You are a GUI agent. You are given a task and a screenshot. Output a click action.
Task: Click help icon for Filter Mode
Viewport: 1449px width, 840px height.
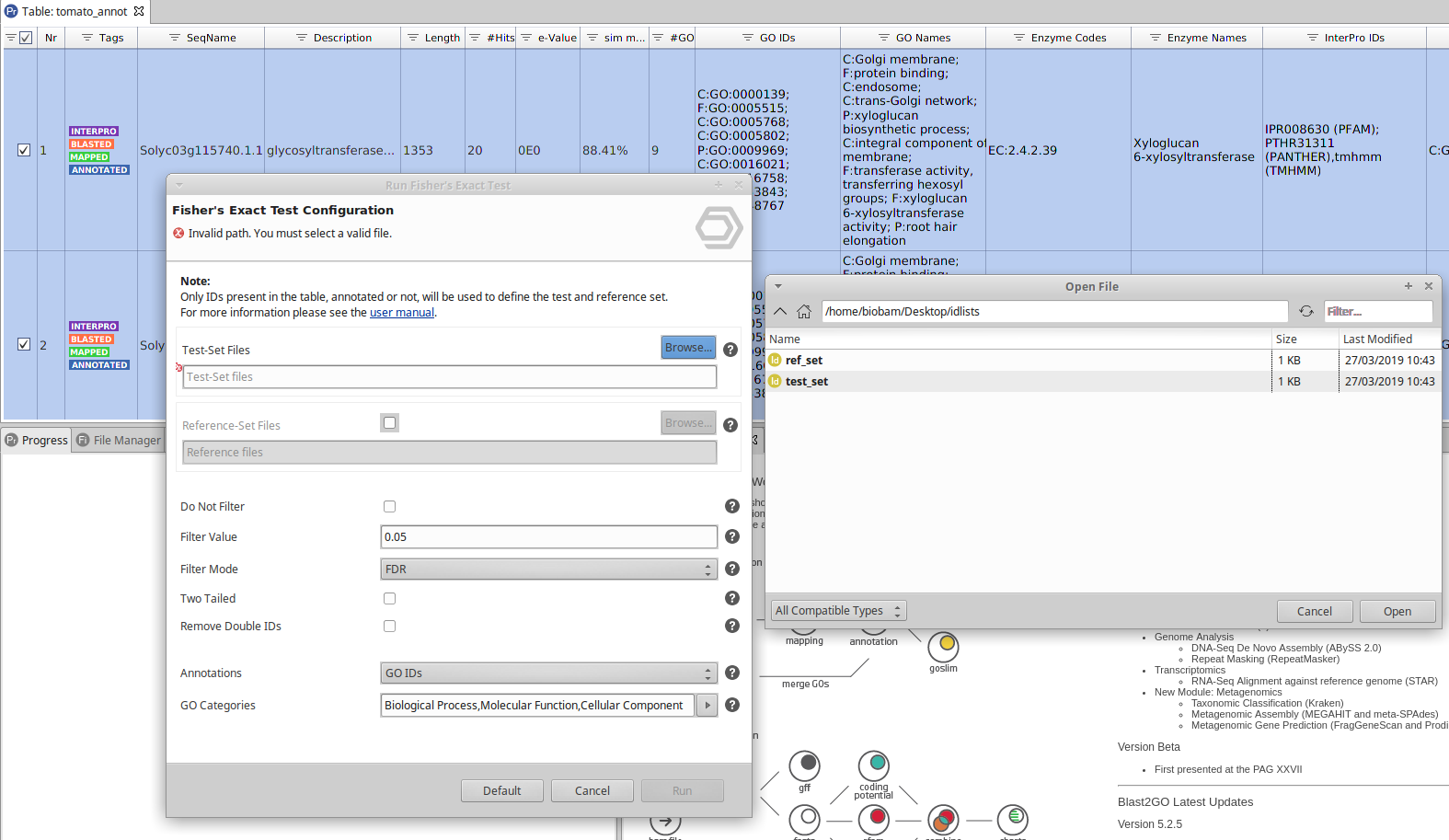click(731, 569)
